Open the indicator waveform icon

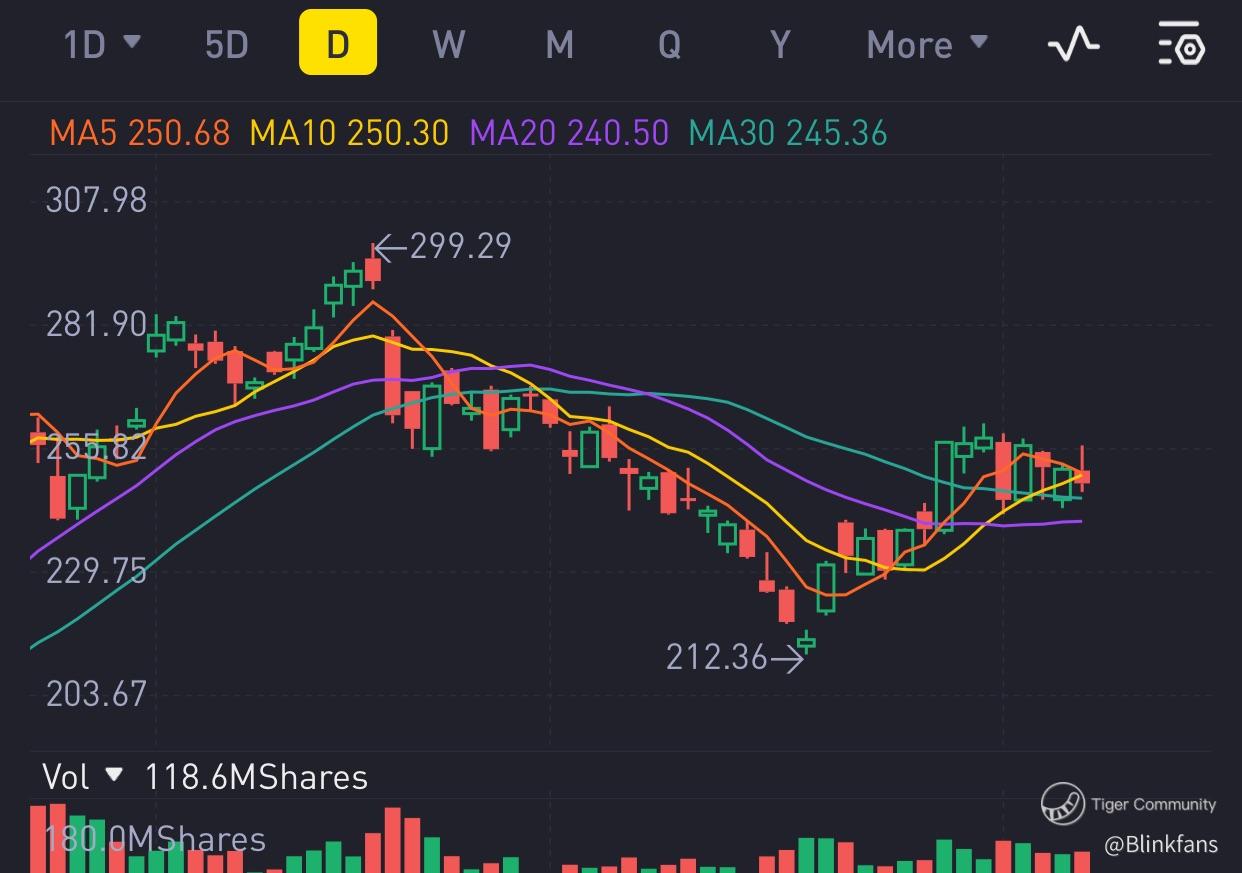[1073, 45]
